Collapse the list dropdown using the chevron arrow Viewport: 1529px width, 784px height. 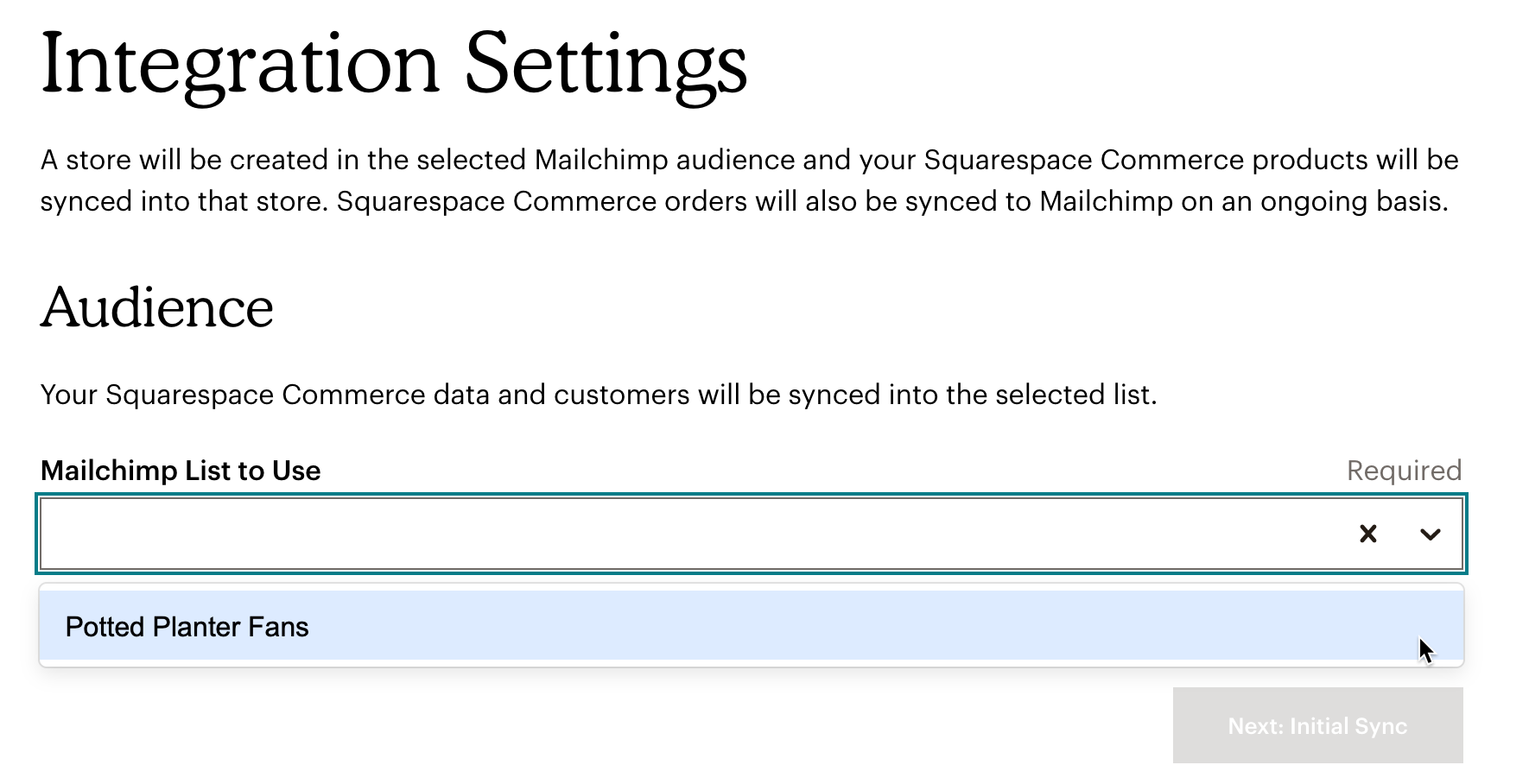pyautogui.click(x=1430, y=534)
